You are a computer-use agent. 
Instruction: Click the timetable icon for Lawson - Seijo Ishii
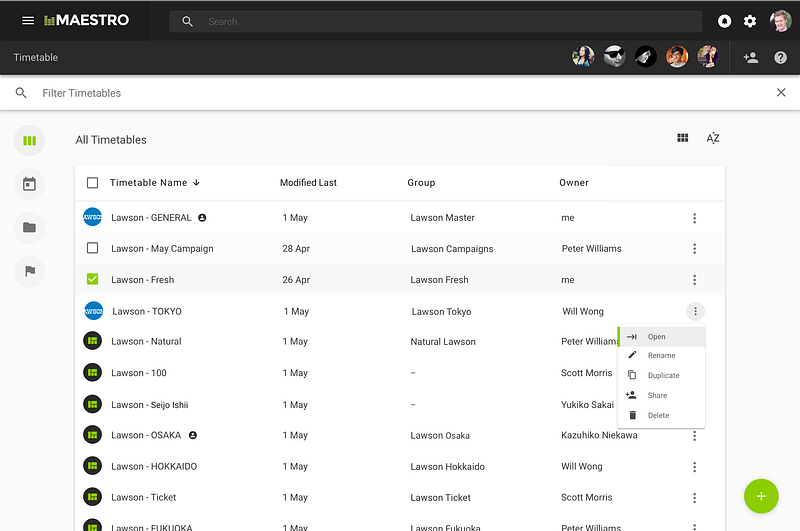coord(92,404)
